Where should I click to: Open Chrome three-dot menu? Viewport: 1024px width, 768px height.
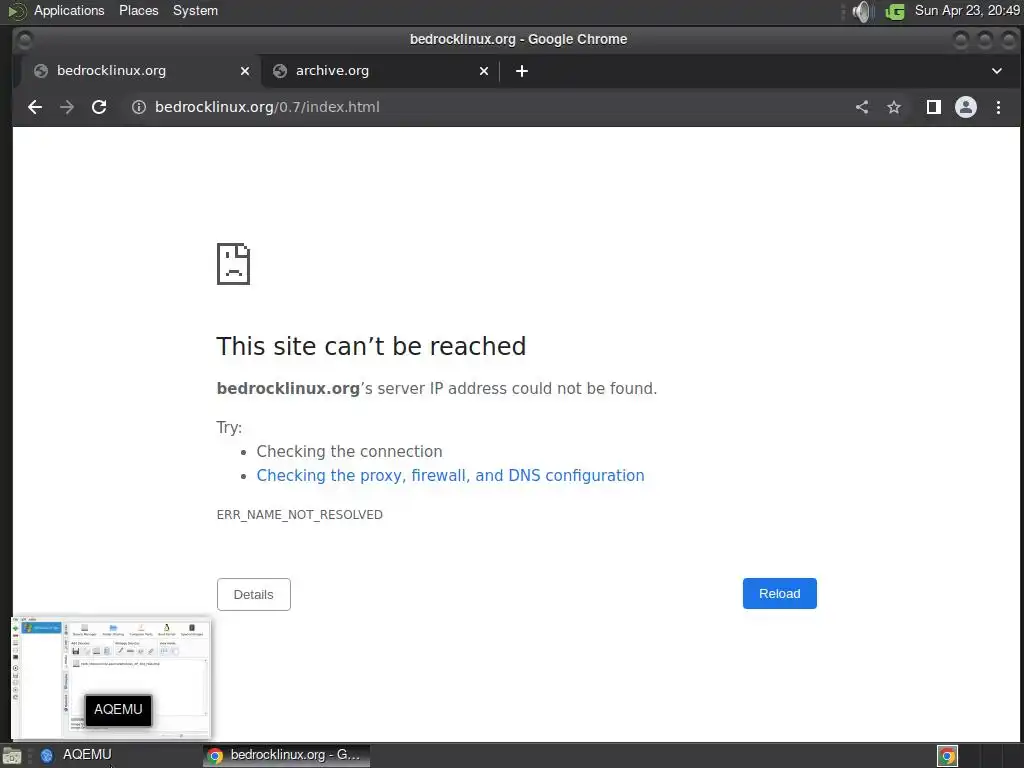point(998,107)
